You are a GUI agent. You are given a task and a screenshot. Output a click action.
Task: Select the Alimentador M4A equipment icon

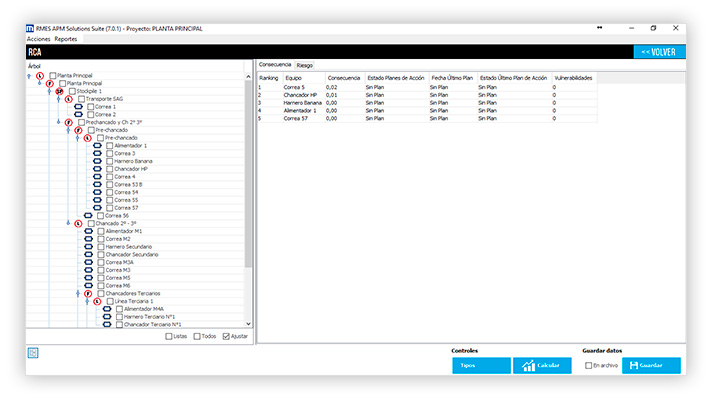pos(107,309)
